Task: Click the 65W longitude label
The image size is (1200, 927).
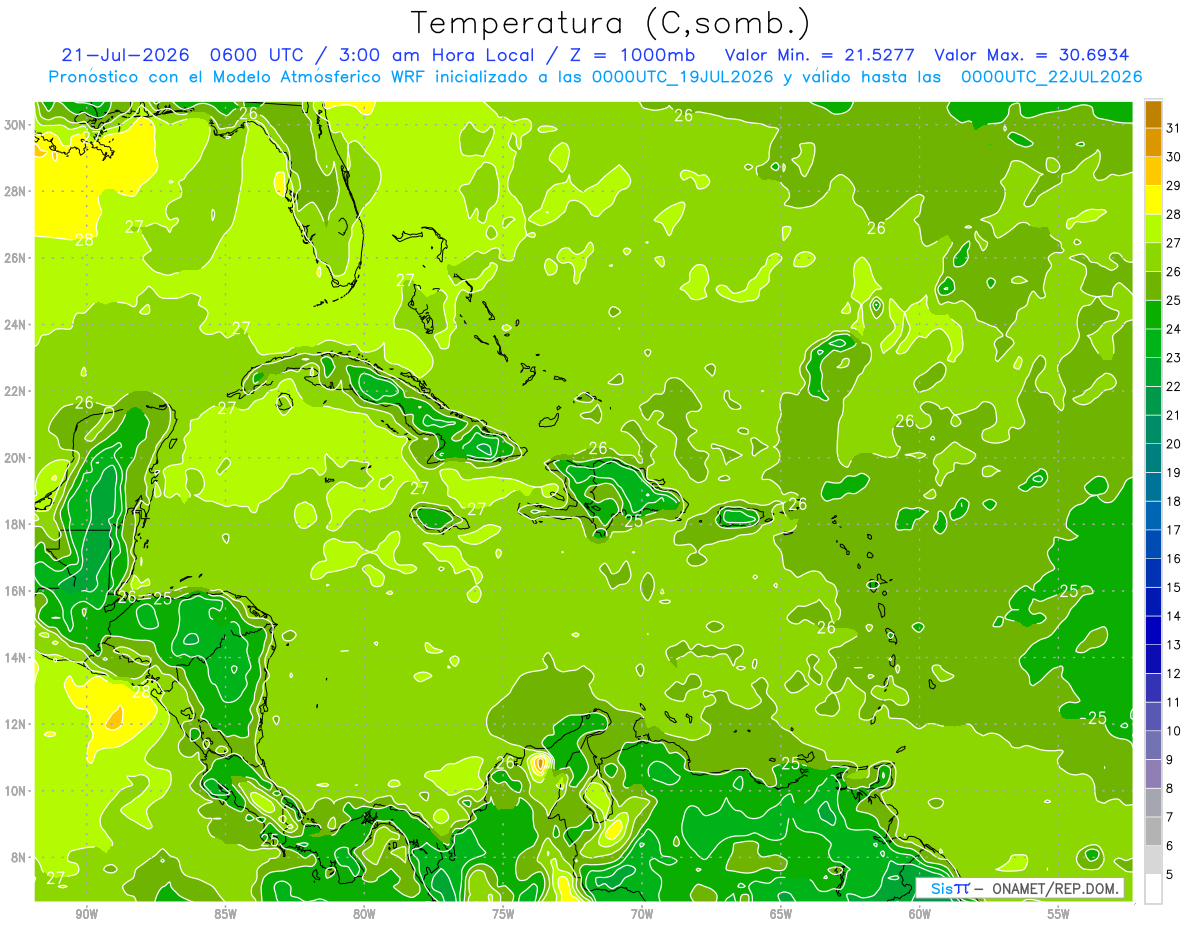Action: [781, 914]
